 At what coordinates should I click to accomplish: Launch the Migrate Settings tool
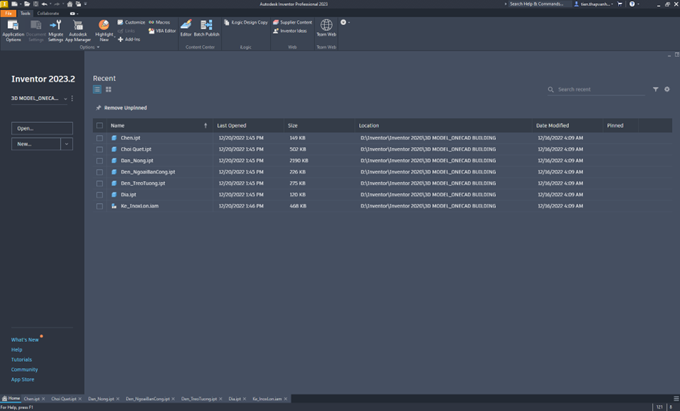56,30
